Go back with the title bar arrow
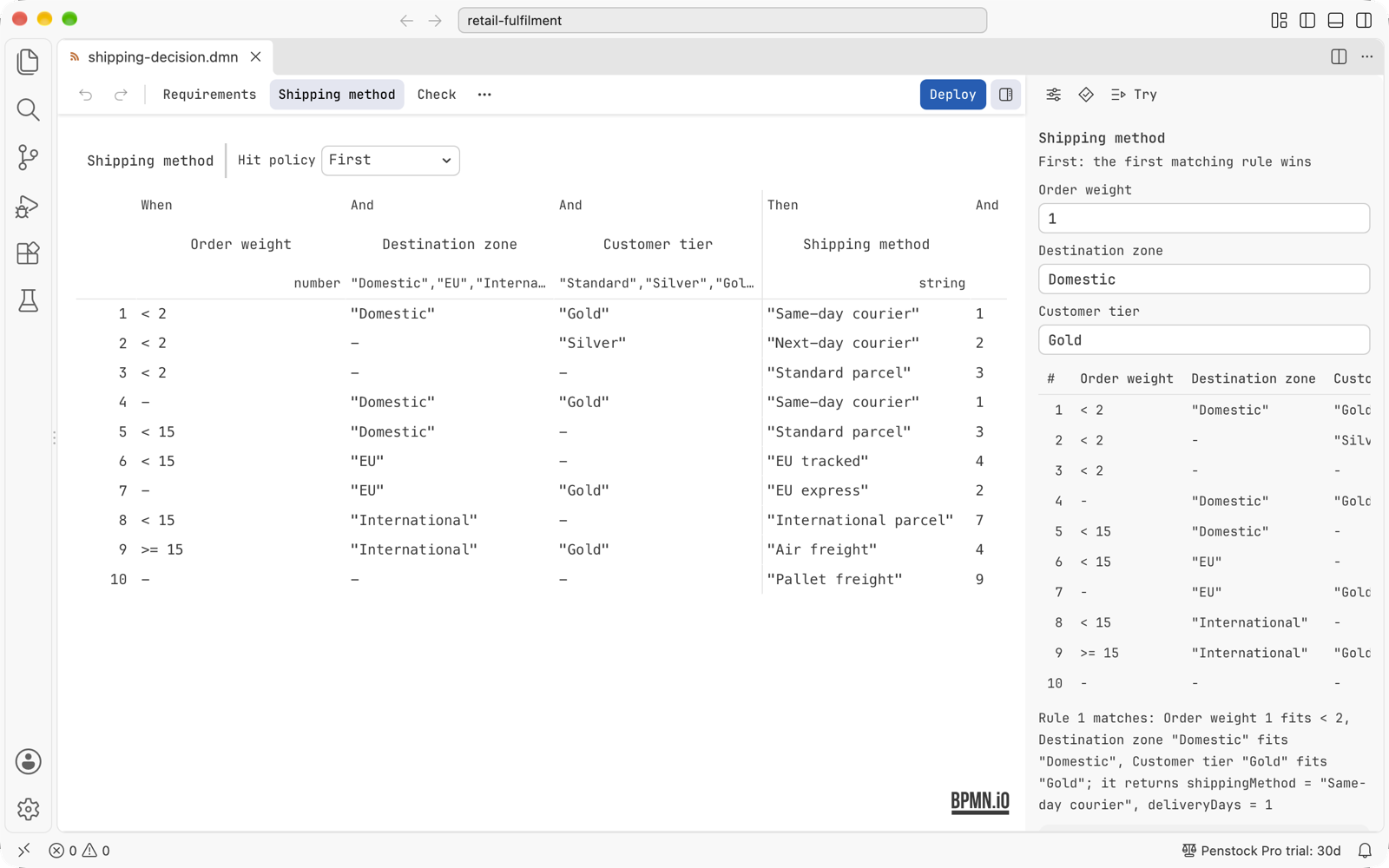This screenshot has height=868, width=1389. click(406, 20)
